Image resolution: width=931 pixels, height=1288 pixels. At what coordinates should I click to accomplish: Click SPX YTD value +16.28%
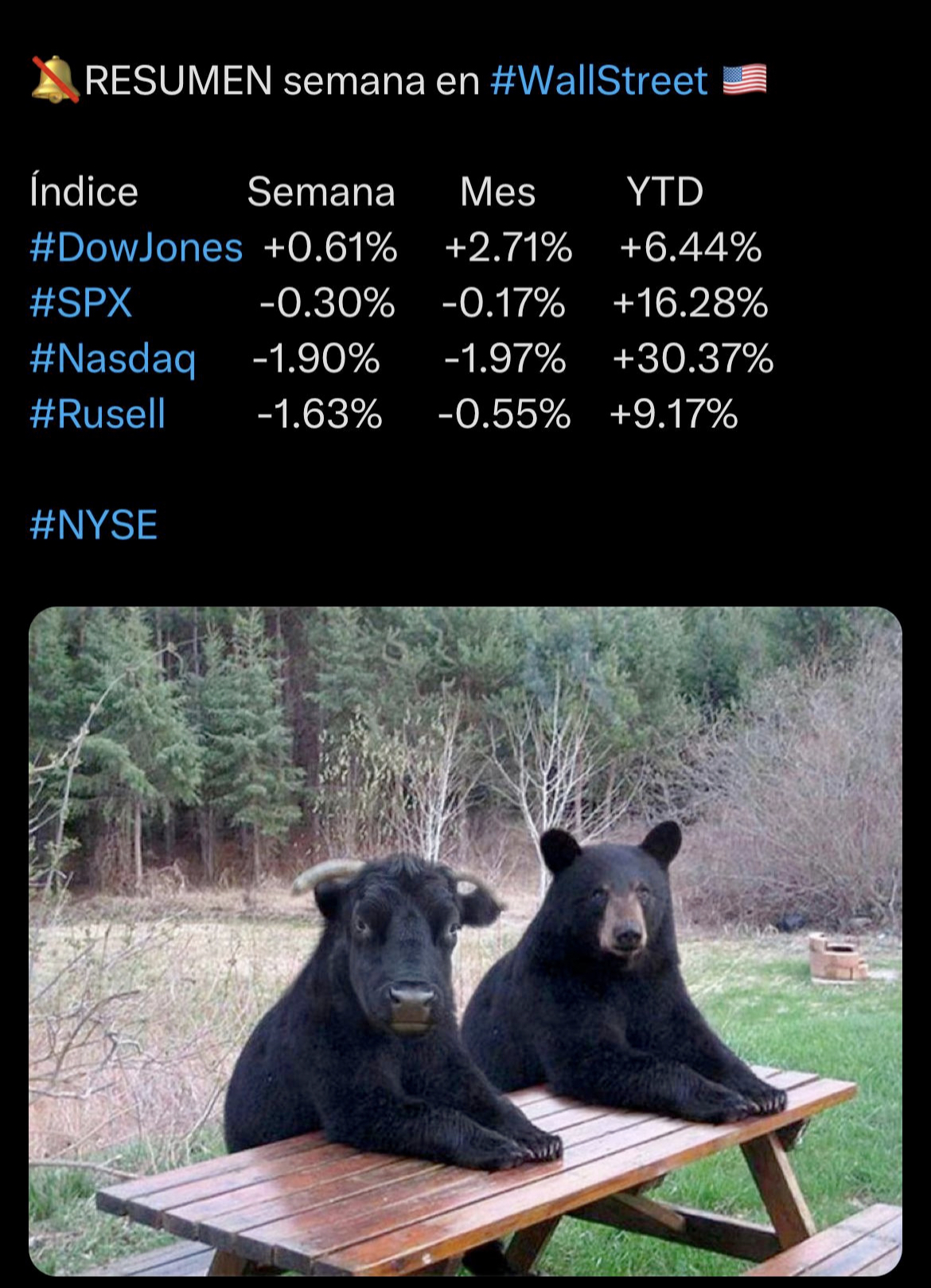690,303
